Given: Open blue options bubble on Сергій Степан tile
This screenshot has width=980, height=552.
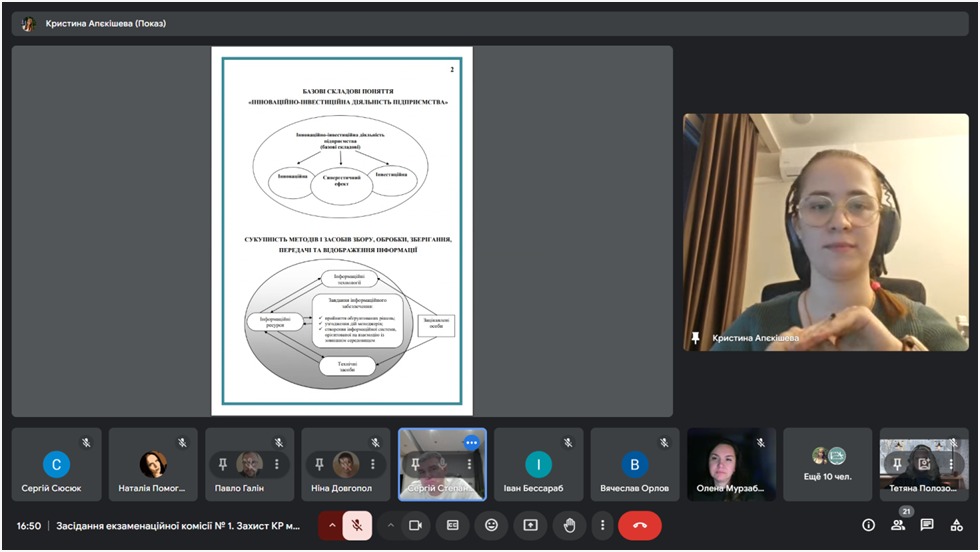Looking at the screenshot, I should coord(470,442).
